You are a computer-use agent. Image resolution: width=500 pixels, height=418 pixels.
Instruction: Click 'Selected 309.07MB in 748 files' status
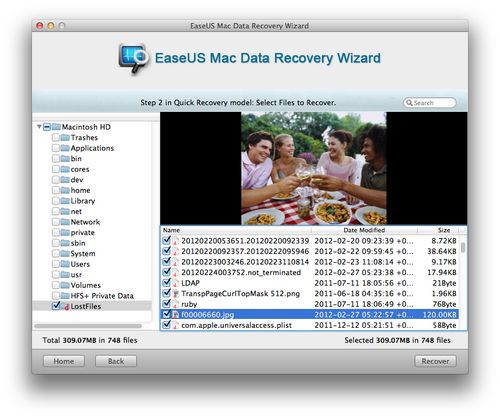click(x=397, y=340)
